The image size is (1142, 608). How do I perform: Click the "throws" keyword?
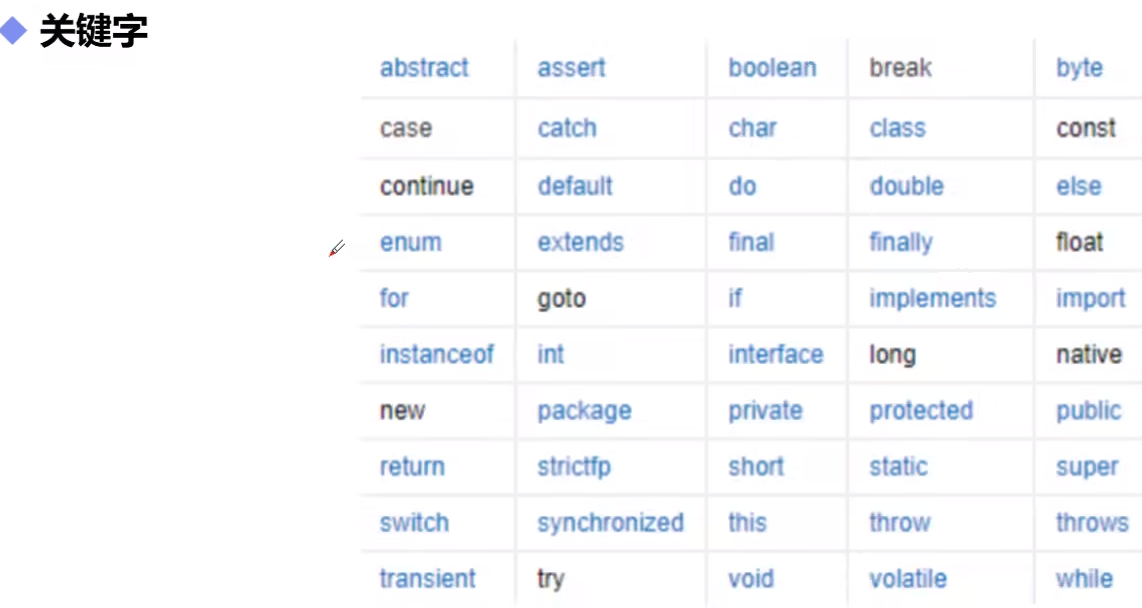click(x=1092, y=523)
